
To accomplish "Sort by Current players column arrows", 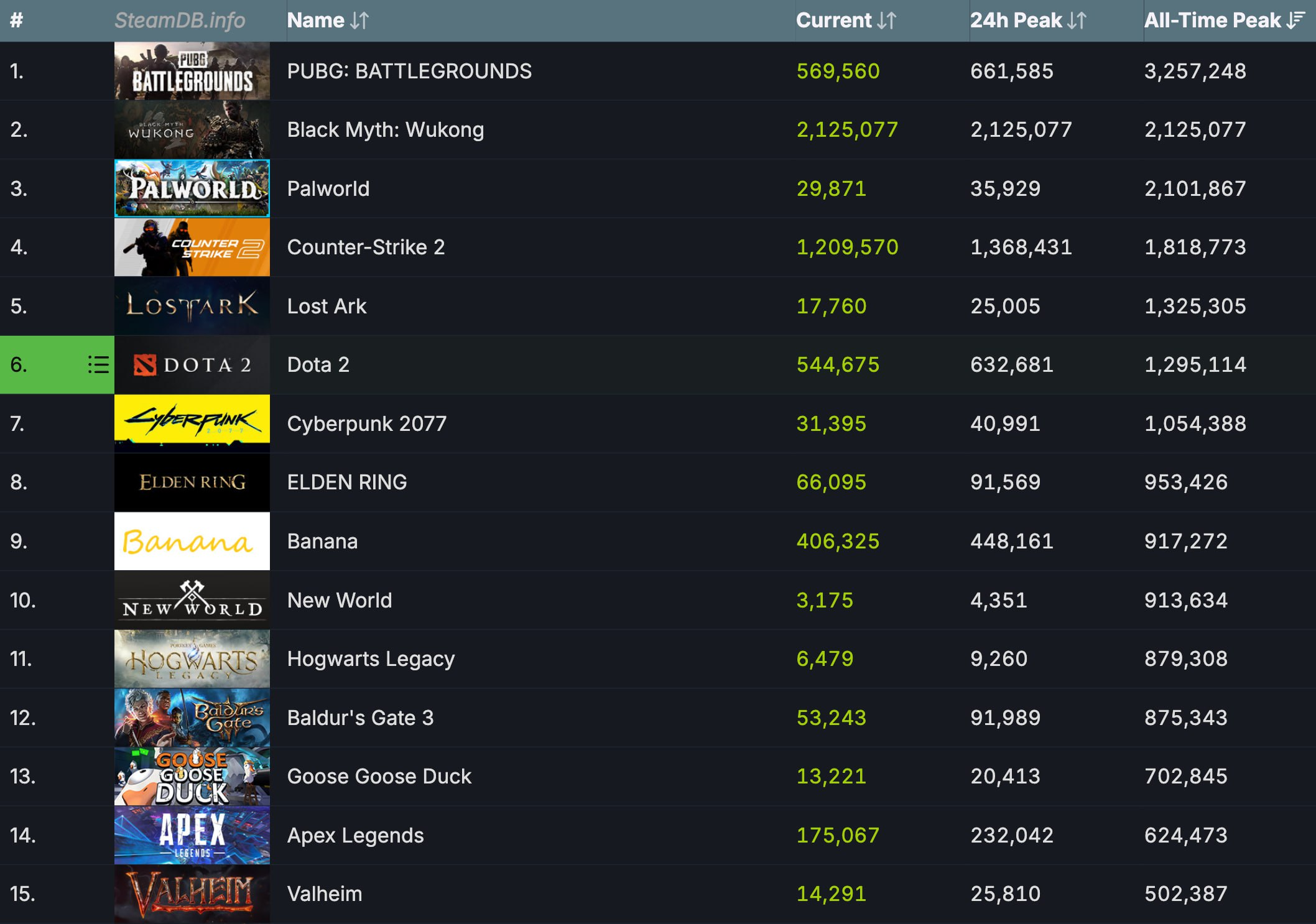I will (887, 21).
